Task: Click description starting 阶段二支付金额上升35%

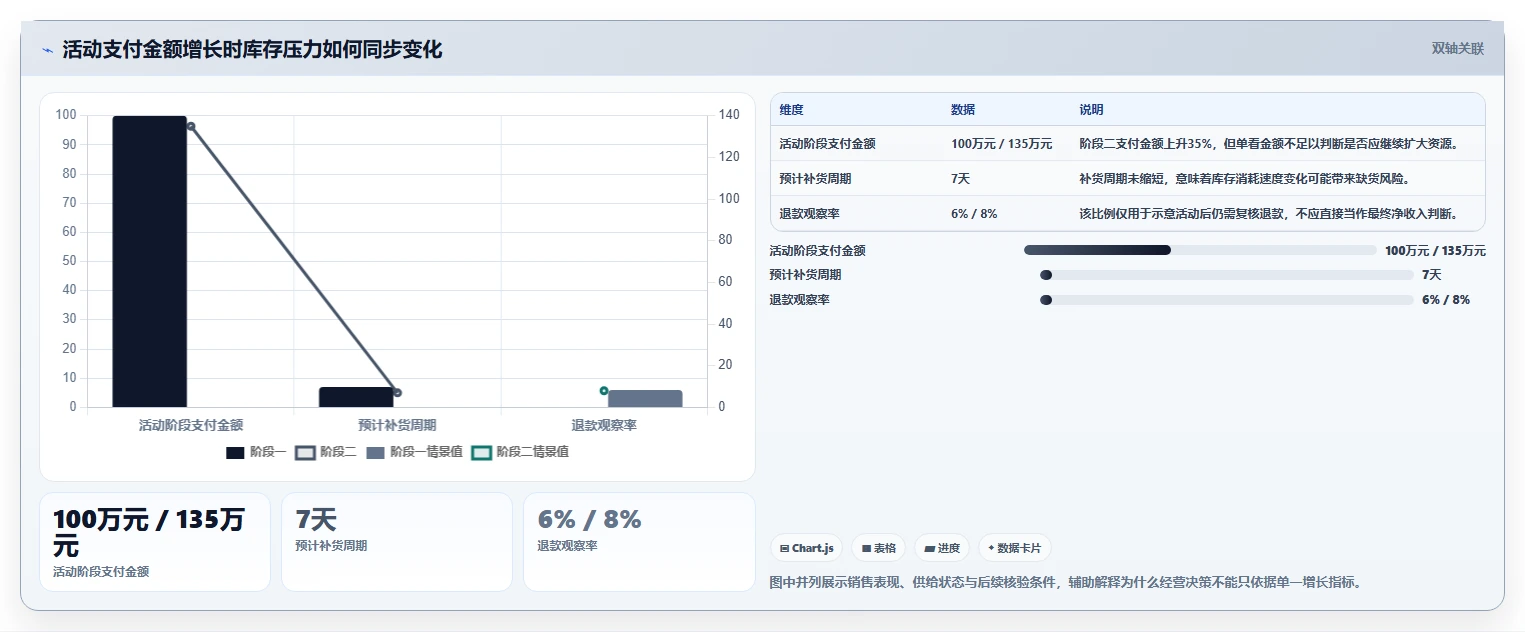Action: pyautogui.click(x=1269, y=144)
